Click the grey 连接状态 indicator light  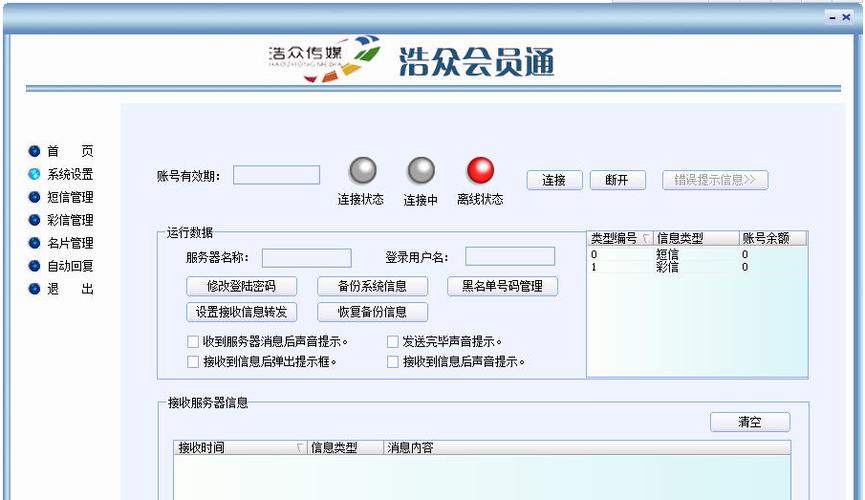click(x=363, y=171)
